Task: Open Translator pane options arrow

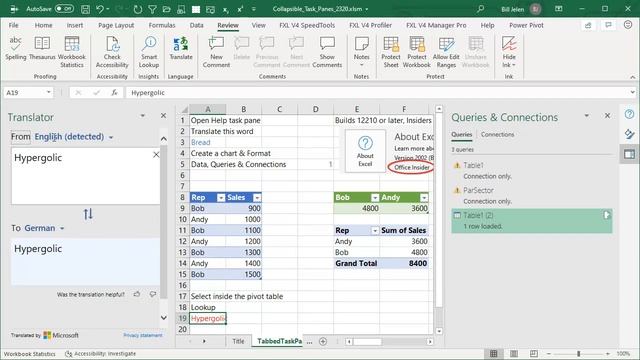Action: tap(142, 116)
